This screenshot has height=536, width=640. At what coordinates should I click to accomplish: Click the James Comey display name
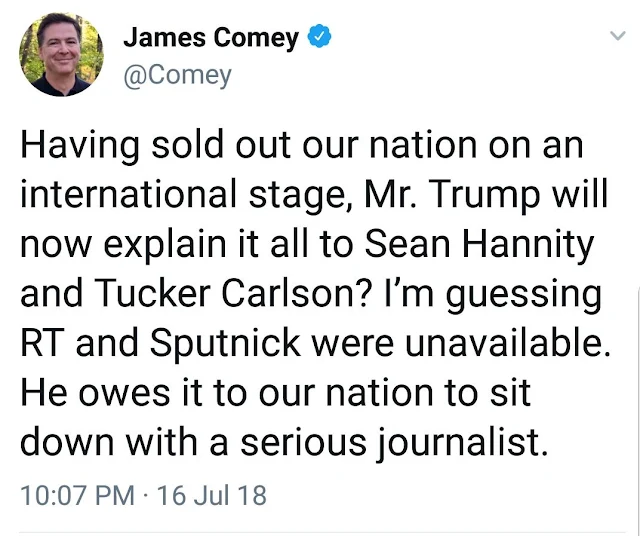[x=211, y=38]
